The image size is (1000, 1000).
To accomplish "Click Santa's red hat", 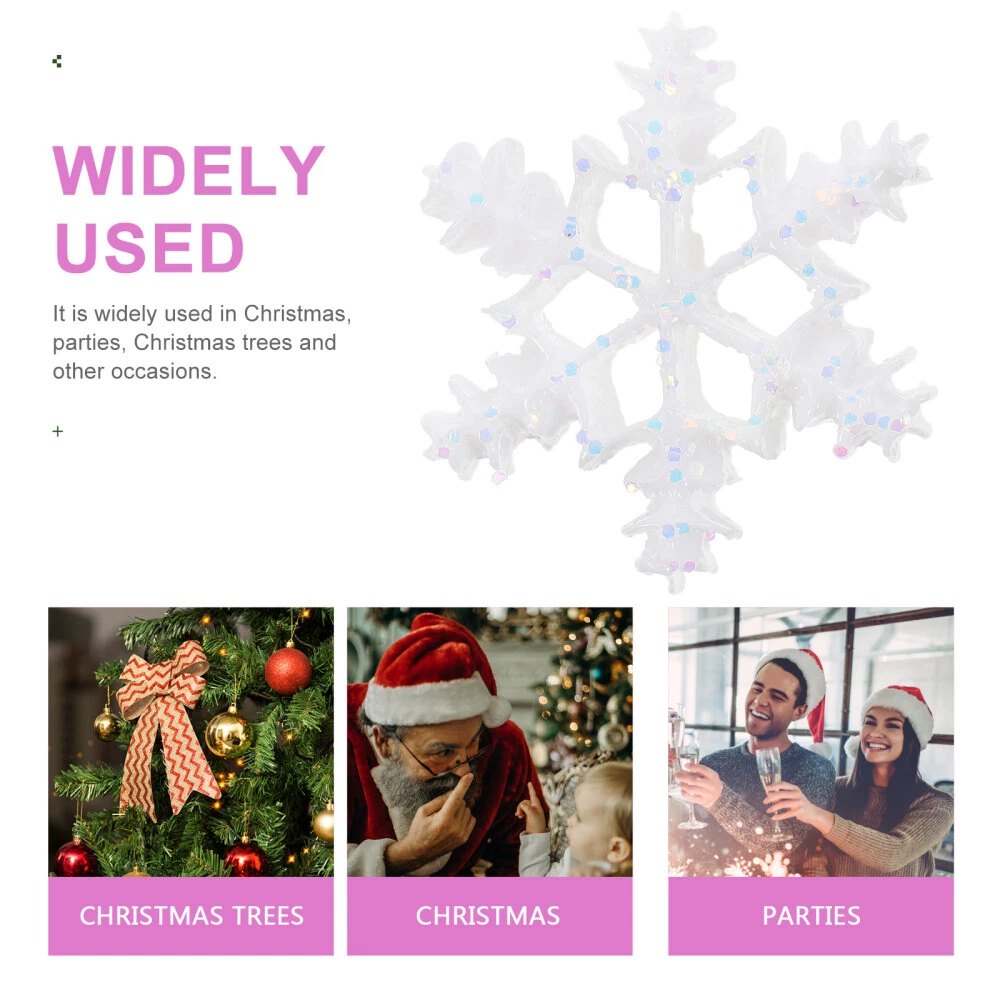I will [x=434, y=670].
